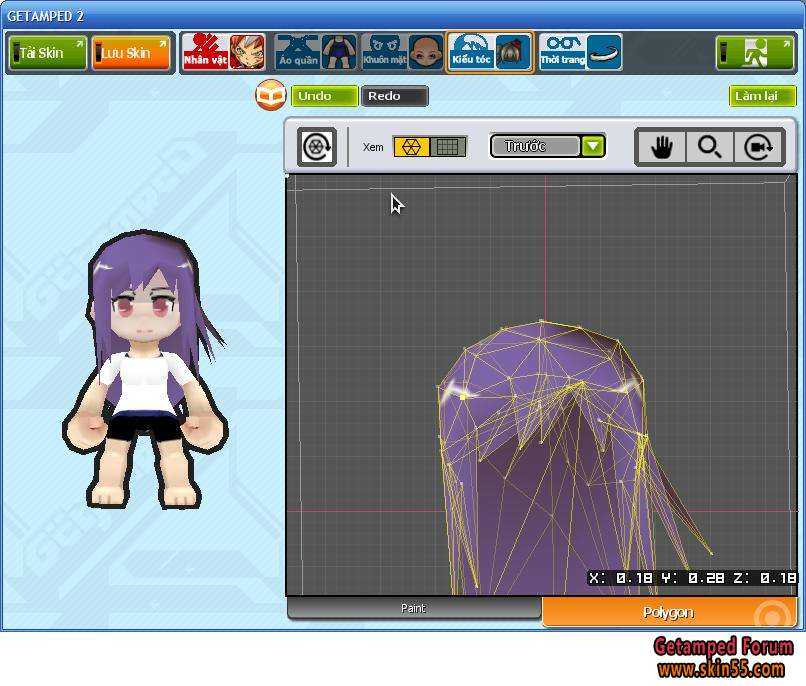Image resolution: width=806 pixels, height=686 pixels.
Task: Click the Redo button
Action: [x=394, y=96]
